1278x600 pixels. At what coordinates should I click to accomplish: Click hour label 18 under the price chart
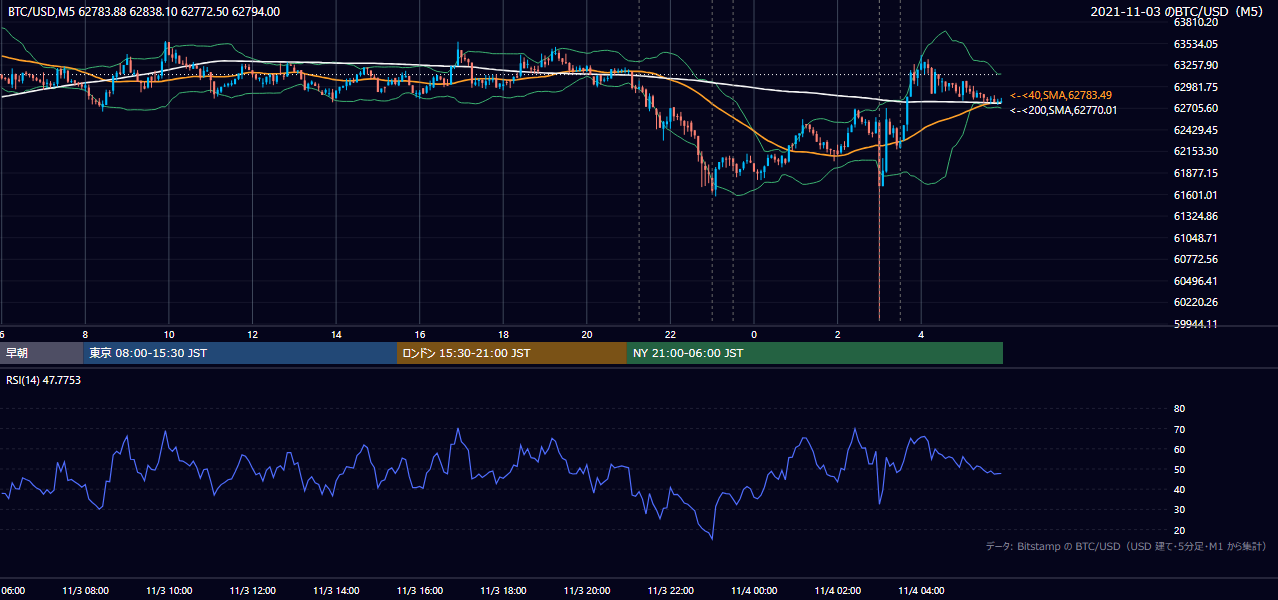tap(503, 334)
